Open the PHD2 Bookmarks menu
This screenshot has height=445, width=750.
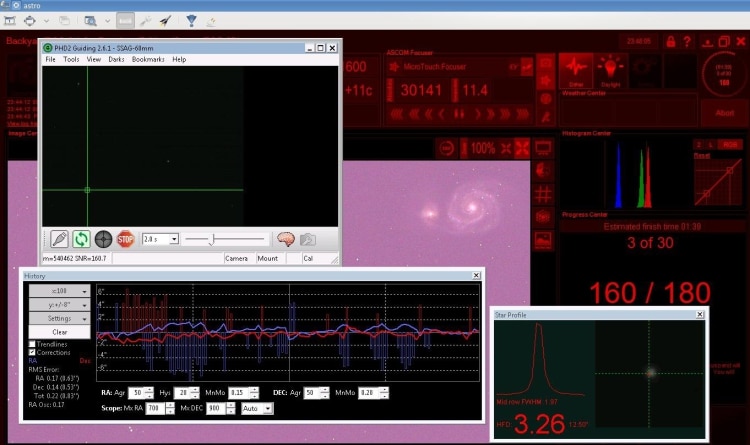point(148,59)
